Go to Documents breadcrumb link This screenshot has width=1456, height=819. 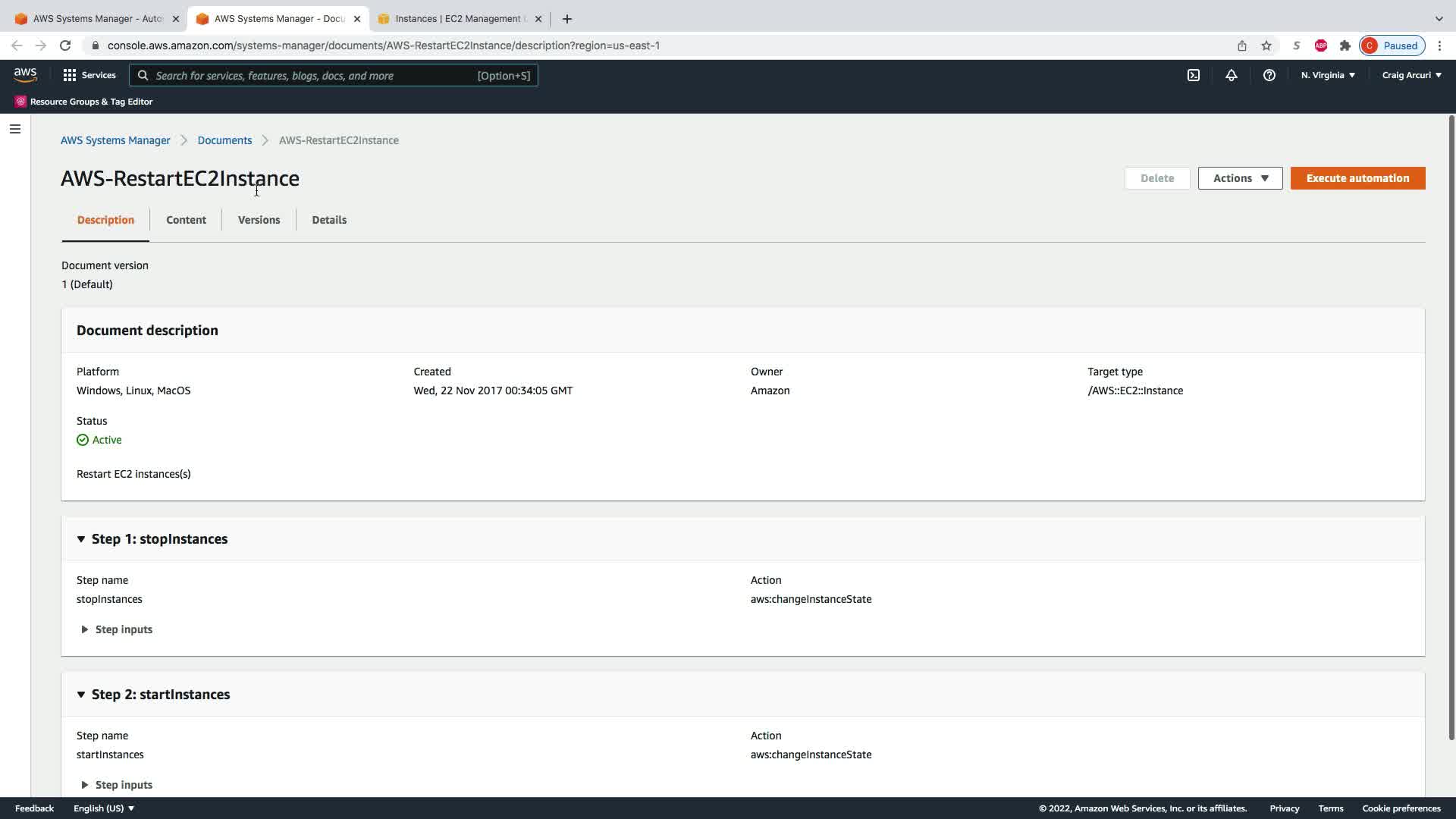point(224,140)
